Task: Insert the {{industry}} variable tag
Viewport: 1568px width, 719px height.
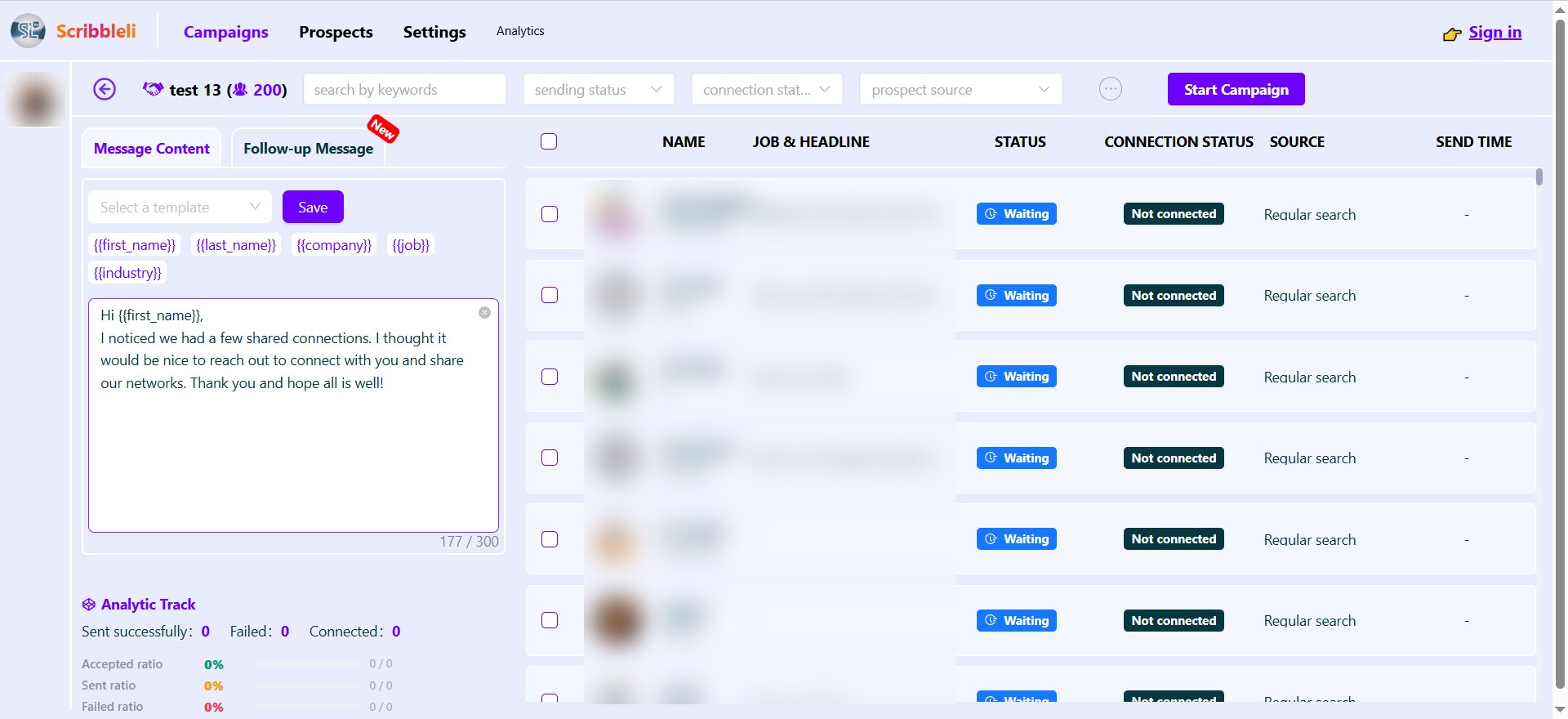Action: 127,272
